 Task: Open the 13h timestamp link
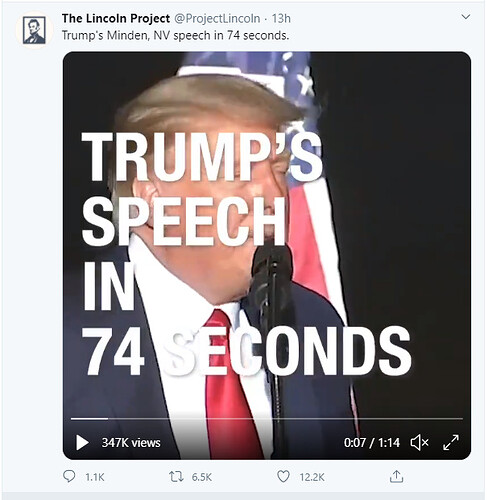[281, 18]
